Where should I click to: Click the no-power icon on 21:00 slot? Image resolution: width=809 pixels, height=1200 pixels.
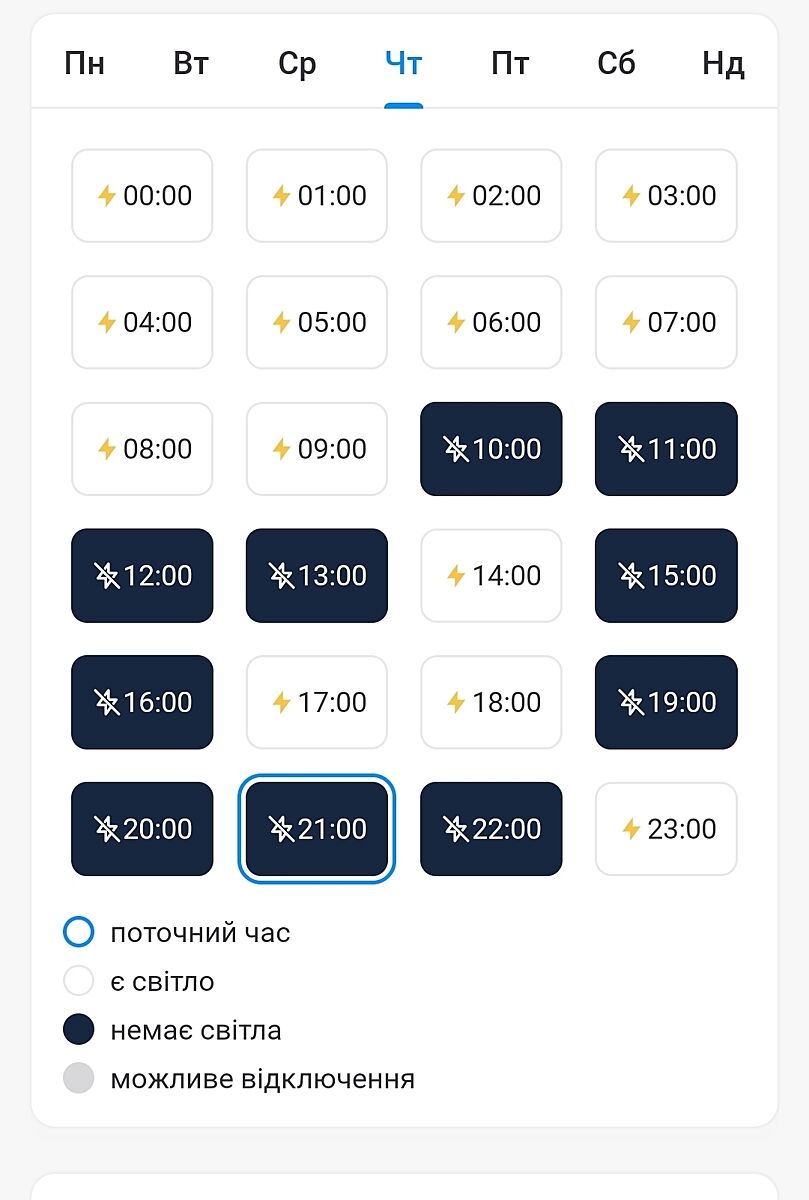(282, 829)
